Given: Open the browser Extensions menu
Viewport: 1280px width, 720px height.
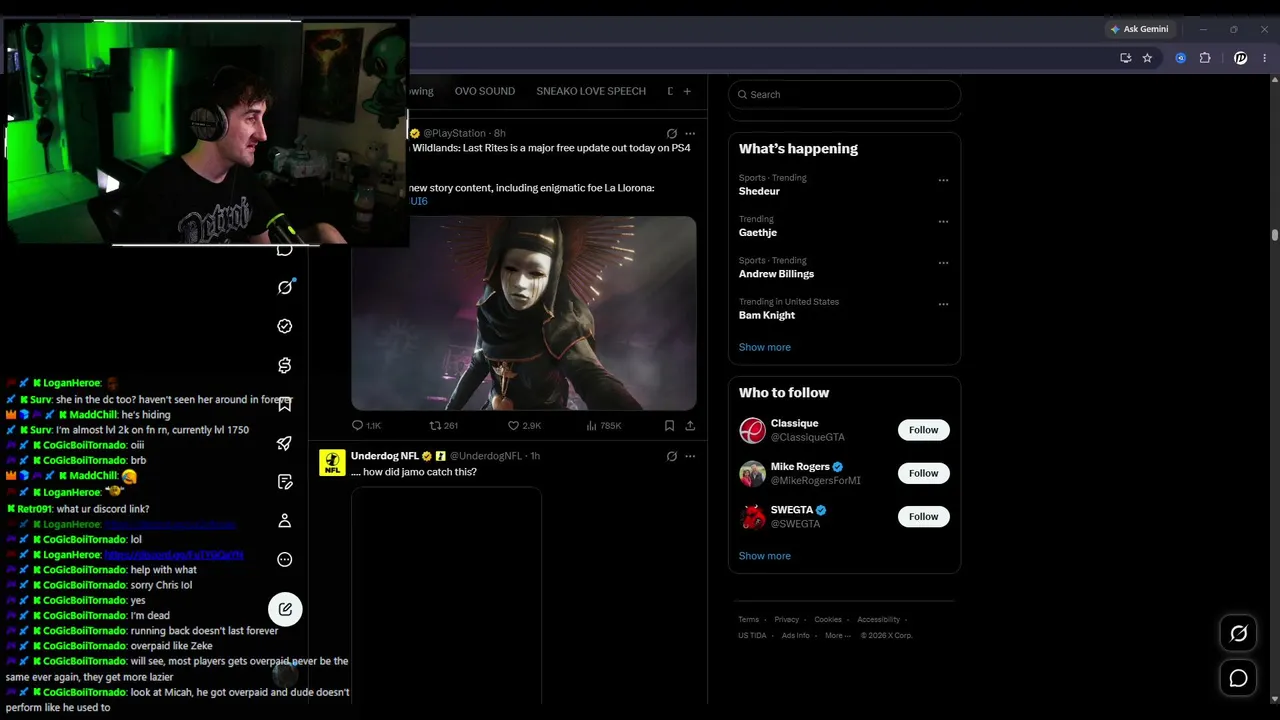Looking at the screenshot, I should pyautogui.click(x=1205, y=58).
